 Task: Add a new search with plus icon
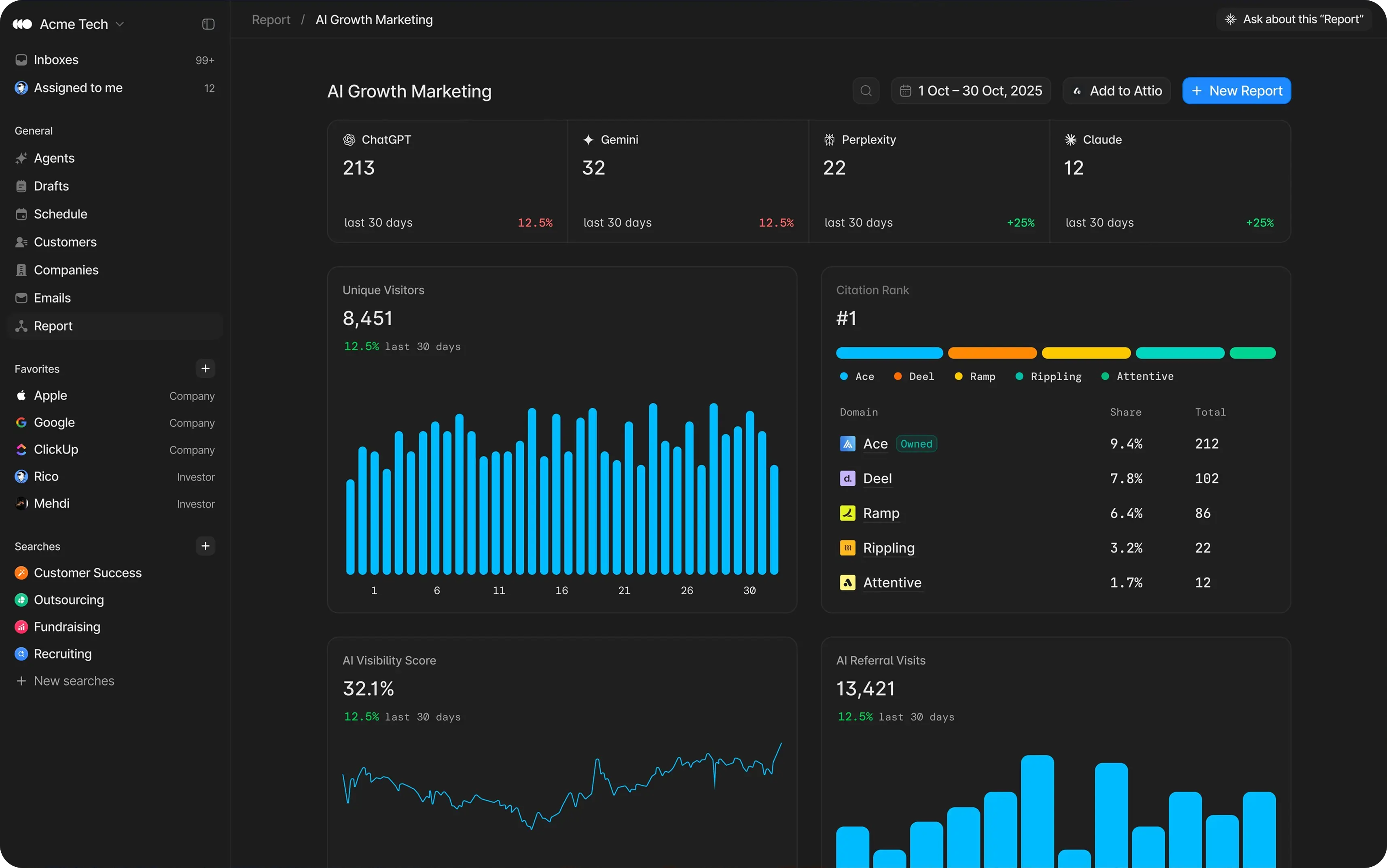205,546
